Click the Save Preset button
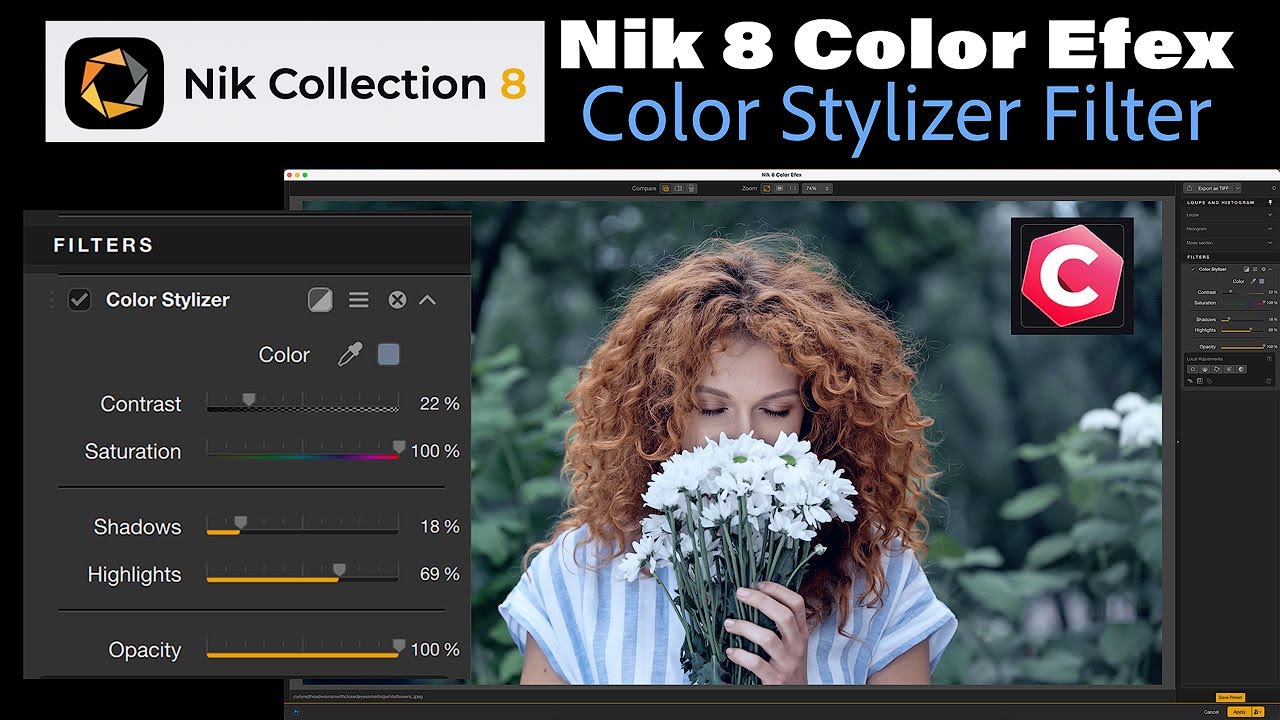Screen dimensions: 1280x720 1230,697
